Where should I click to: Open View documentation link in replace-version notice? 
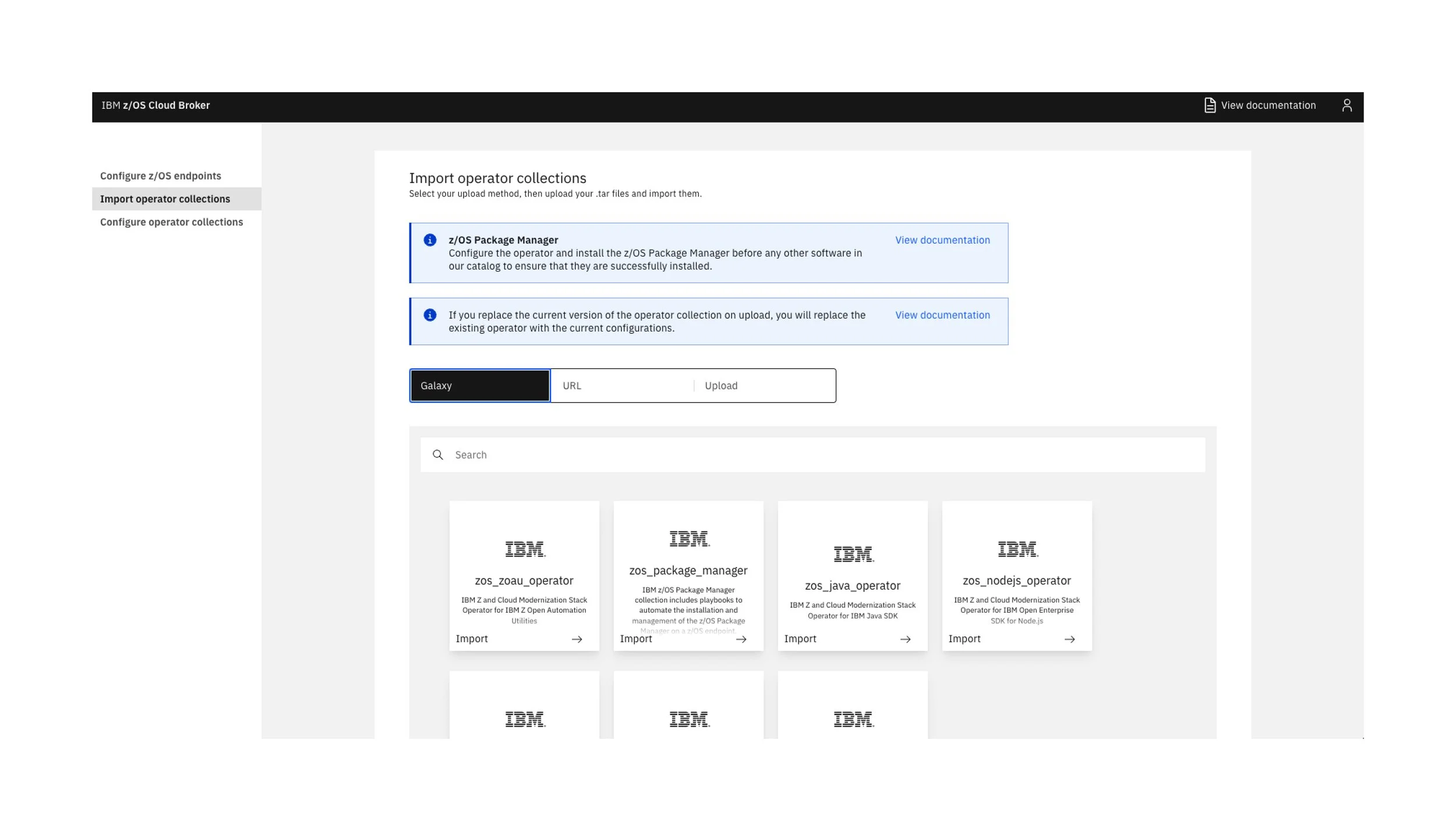(x=942, y=315)
